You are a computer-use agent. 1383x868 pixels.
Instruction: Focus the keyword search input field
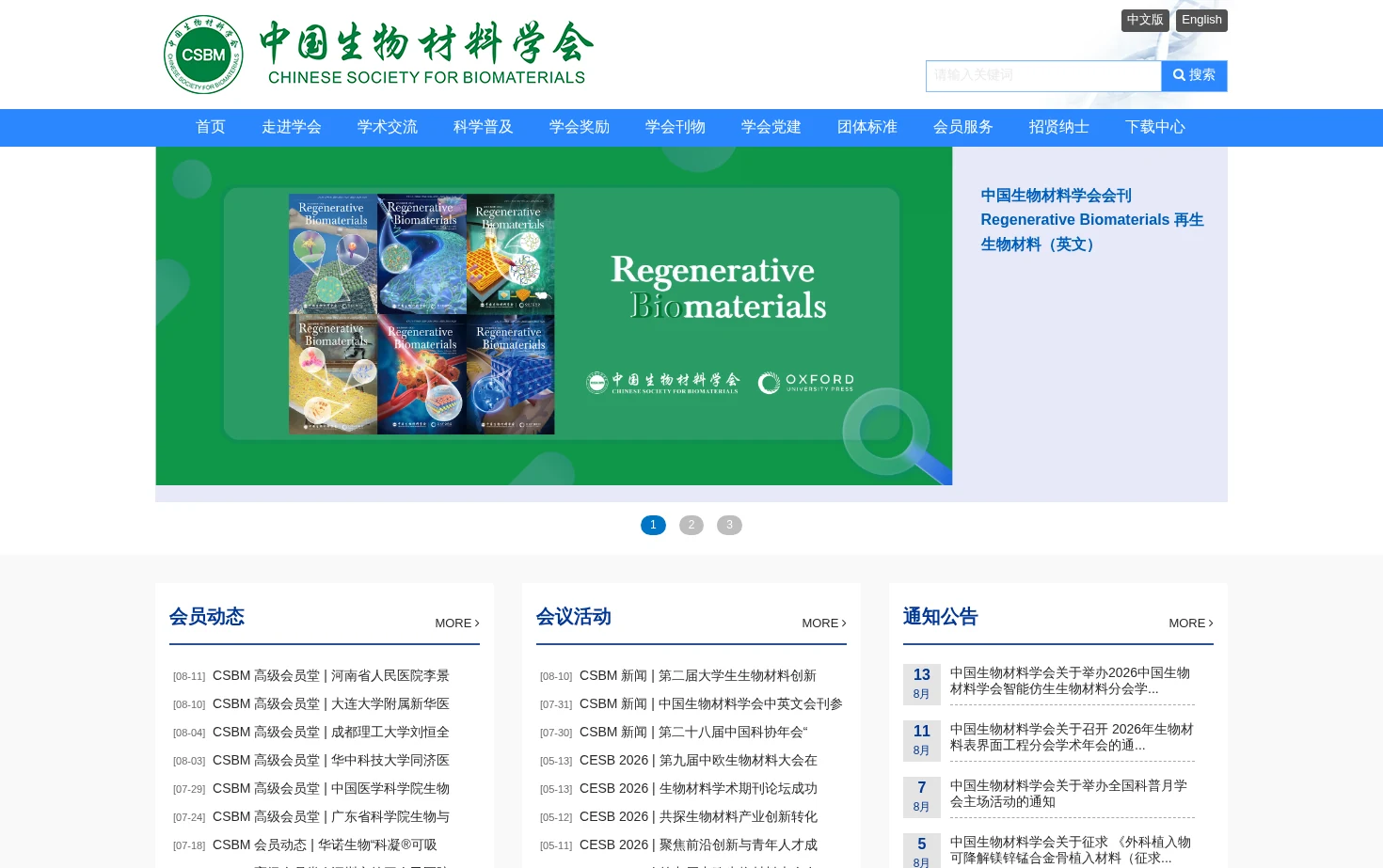click(x=1043, y=76)
